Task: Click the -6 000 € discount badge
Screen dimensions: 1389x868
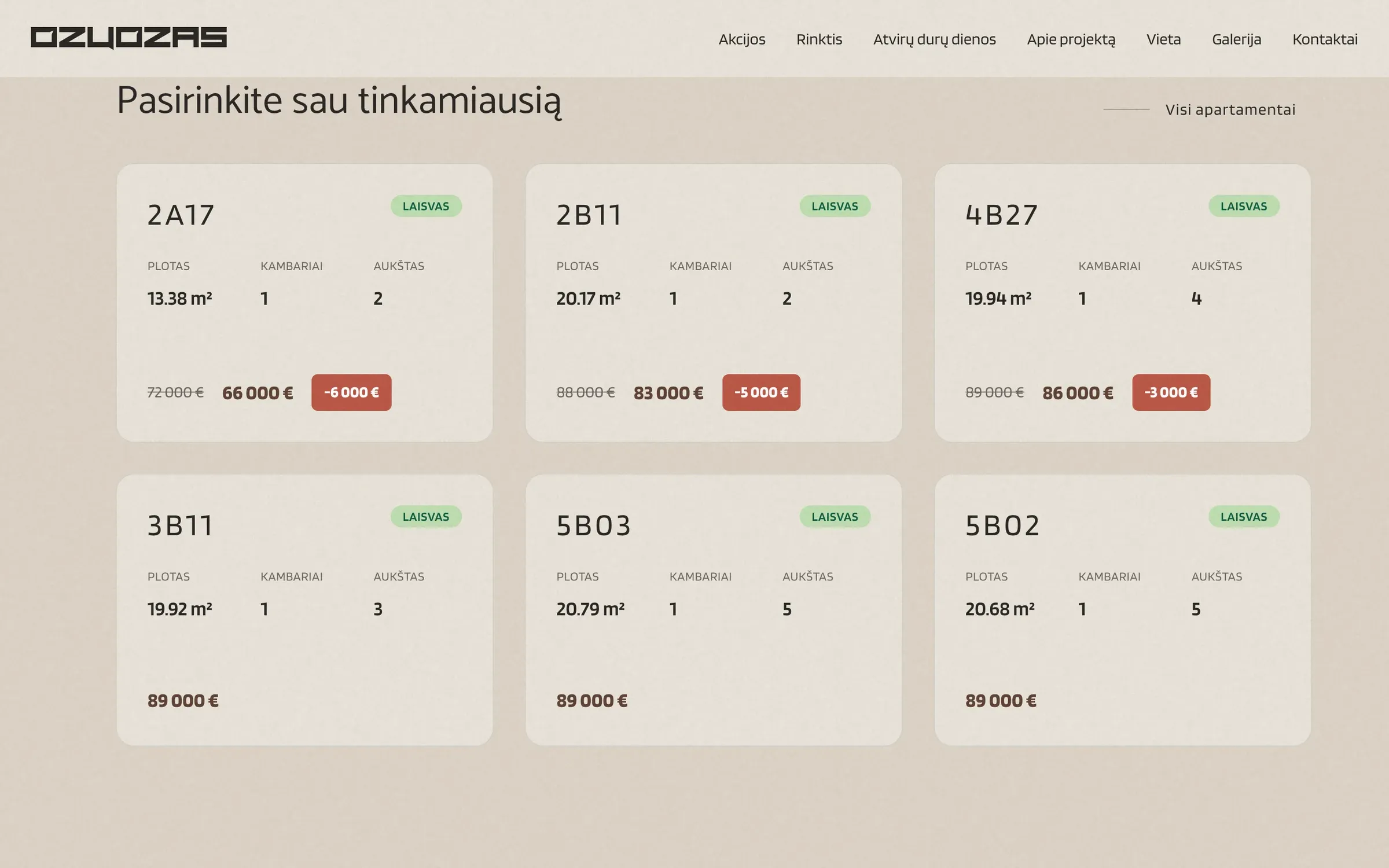Action: click(x=351, y=392)
